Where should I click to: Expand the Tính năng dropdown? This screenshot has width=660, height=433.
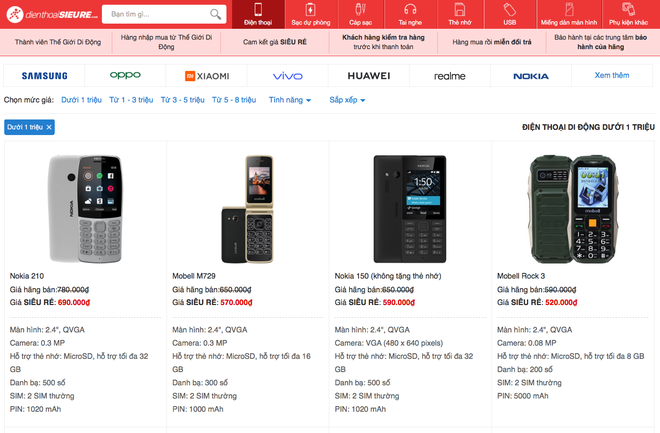(x=290, y=100)
